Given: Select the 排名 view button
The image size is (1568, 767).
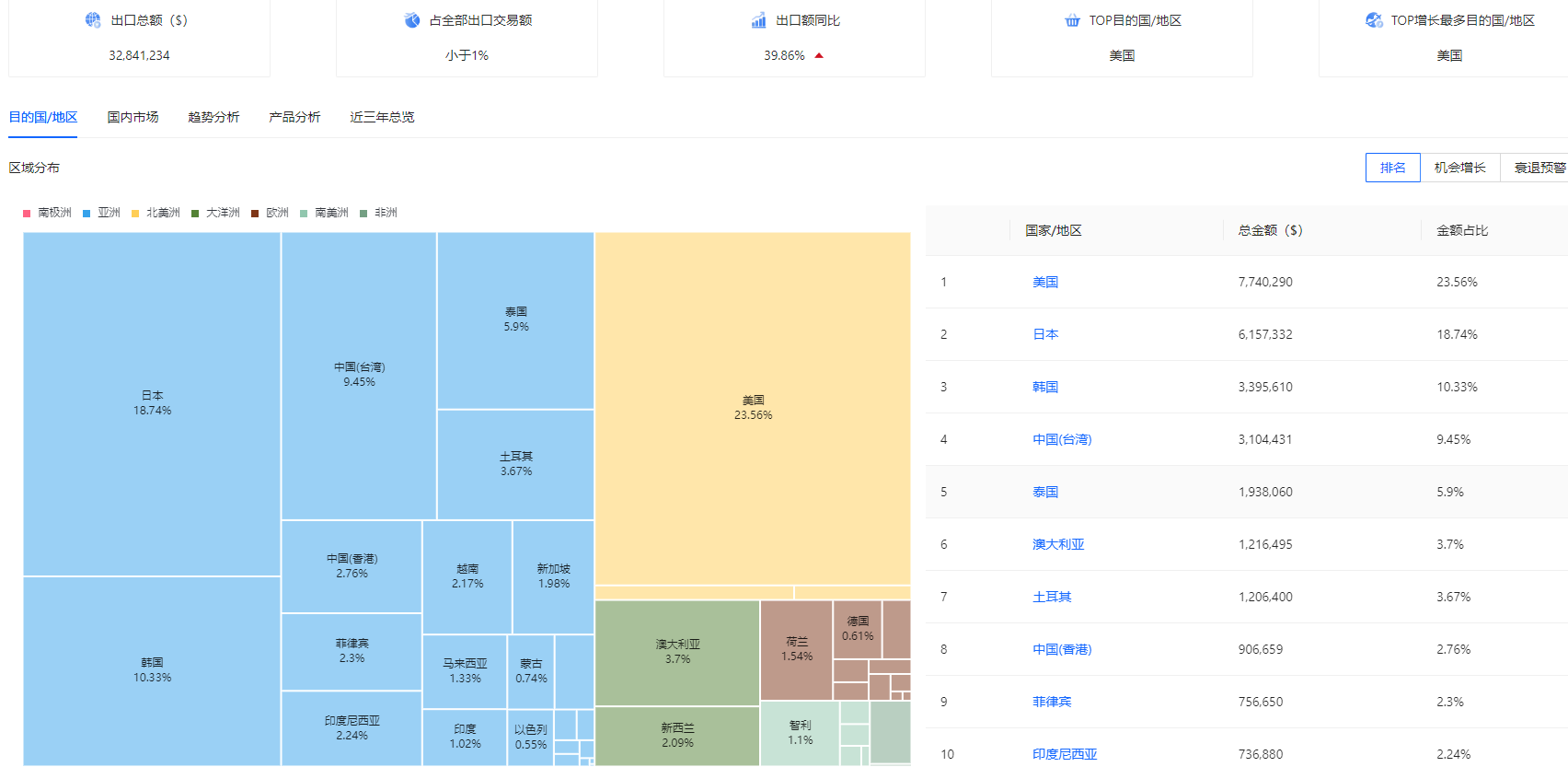Looking at the screenshot, I should (1393, 168).
